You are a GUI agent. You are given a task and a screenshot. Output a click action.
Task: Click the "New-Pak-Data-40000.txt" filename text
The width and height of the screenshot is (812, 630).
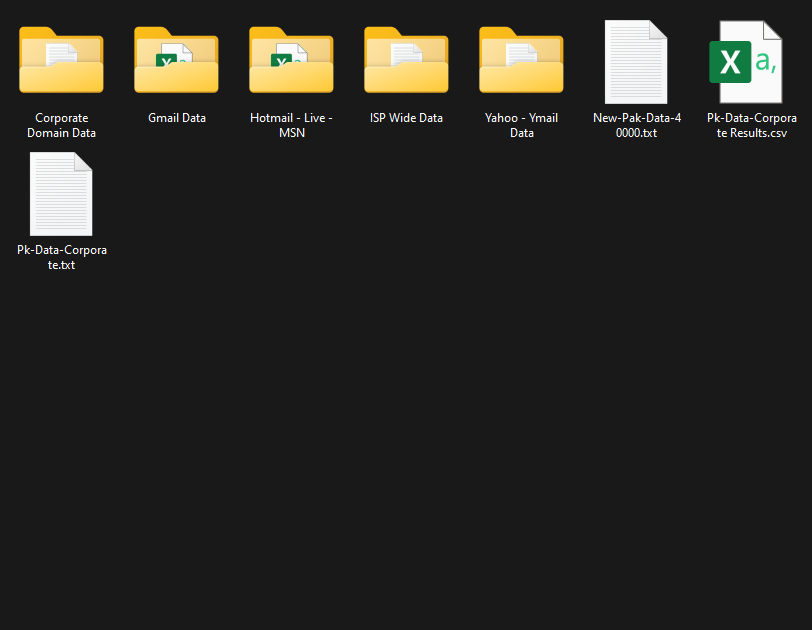coord(637,125)
